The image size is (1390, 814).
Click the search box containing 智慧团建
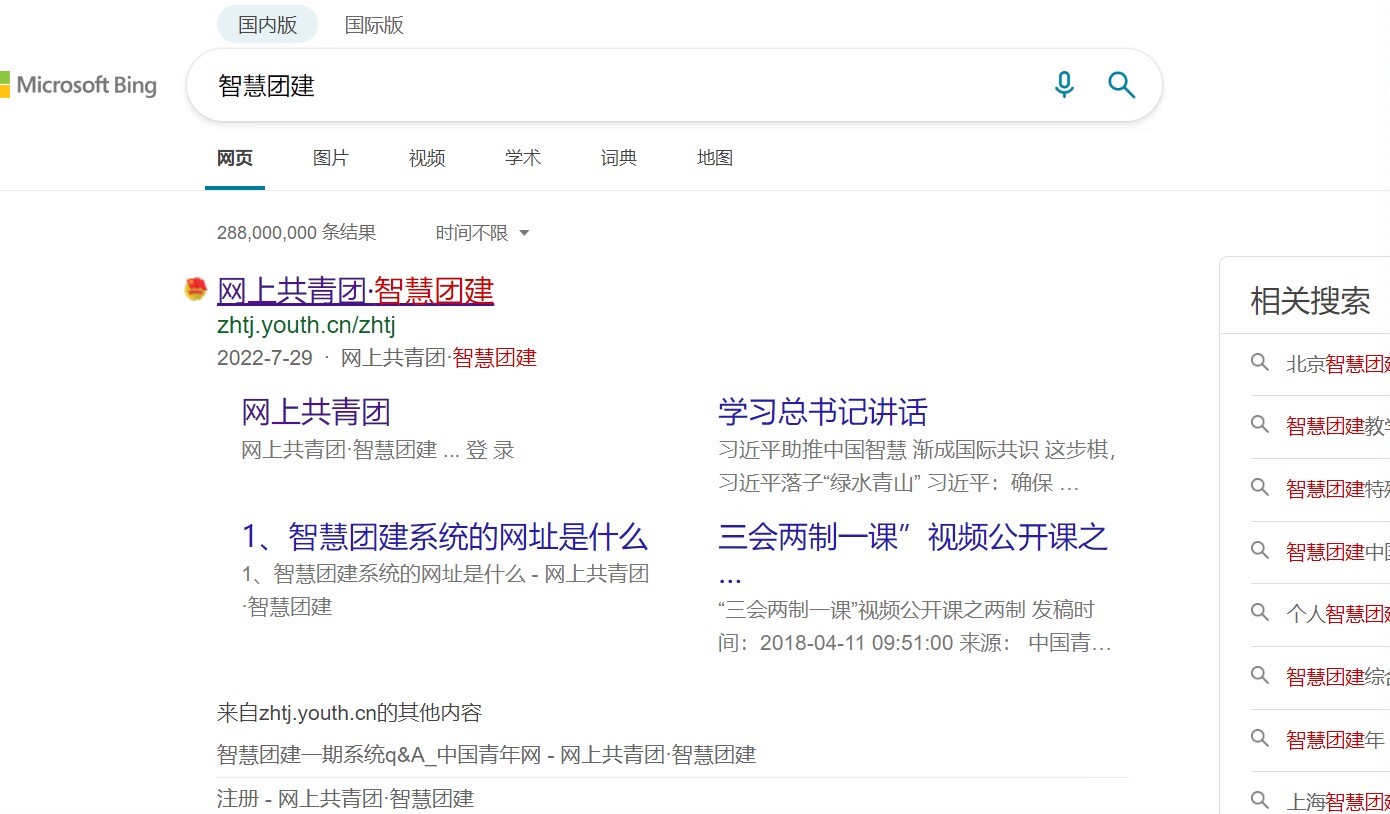(620, 86)
